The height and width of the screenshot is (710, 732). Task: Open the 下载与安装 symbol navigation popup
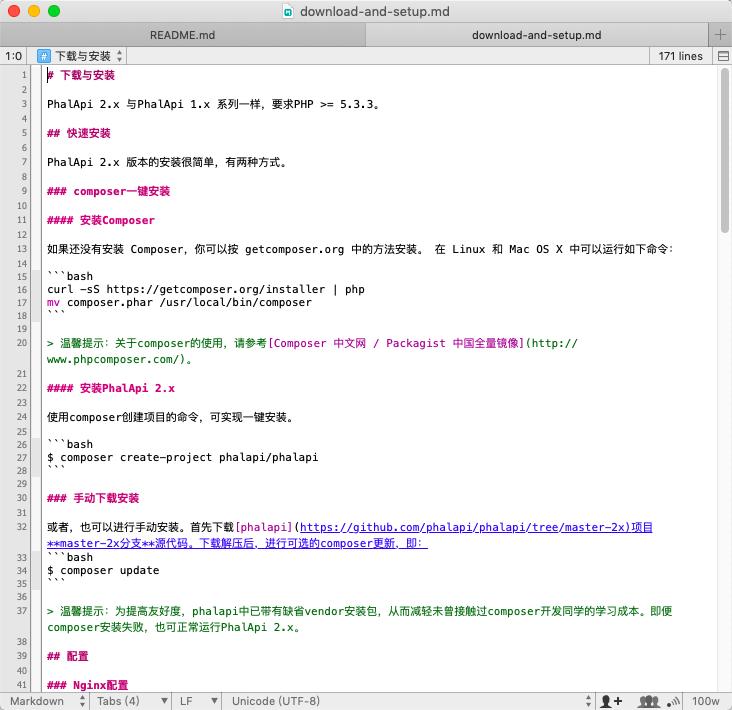tap(80, 56)
